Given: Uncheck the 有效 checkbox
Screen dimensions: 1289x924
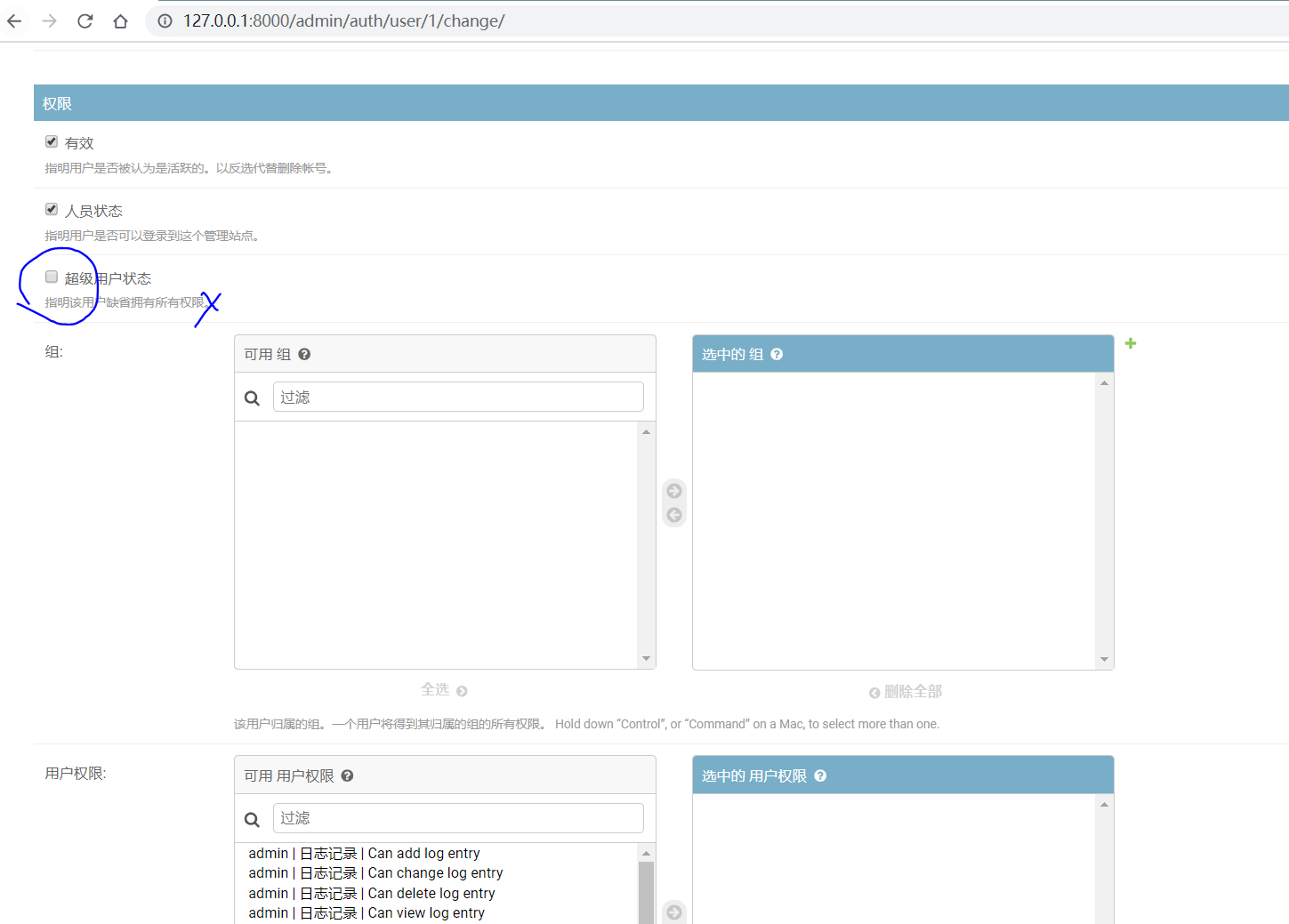Looking at the screenshot, I should click(x=52, y=142).
